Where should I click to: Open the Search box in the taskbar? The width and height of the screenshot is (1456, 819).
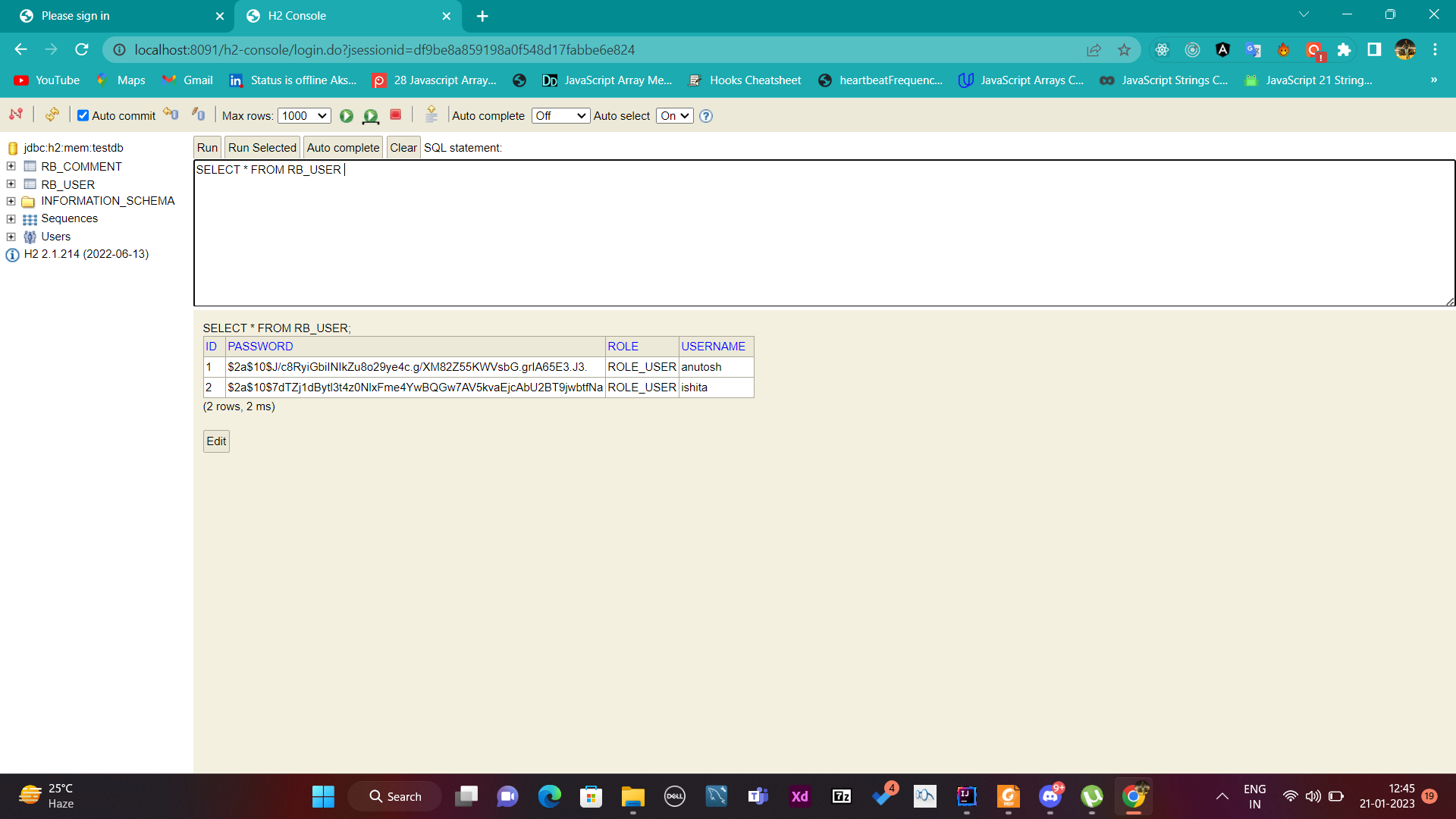(394, 796)
